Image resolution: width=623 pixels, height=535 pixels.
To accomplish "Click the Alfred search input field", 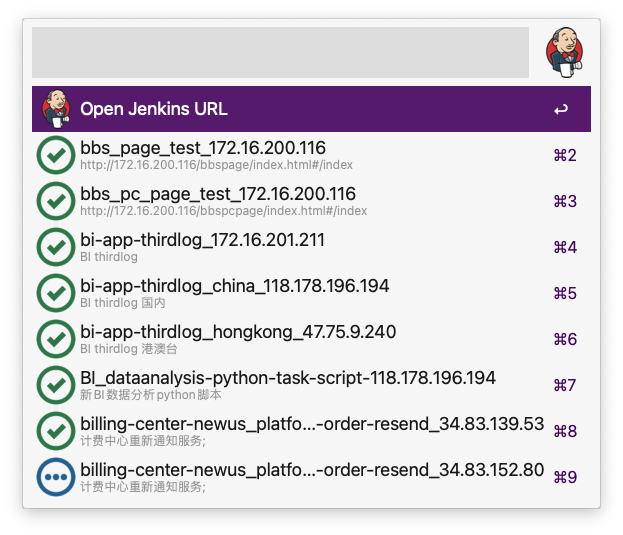I will (x=280, y=52).
